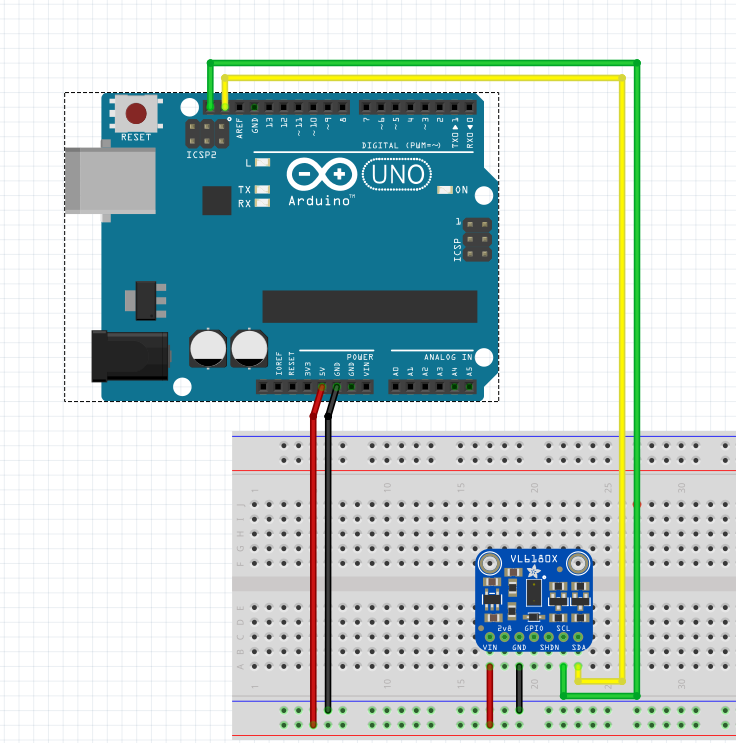Click the ON power LED
736x743 pixels.
tap(446, 190)
